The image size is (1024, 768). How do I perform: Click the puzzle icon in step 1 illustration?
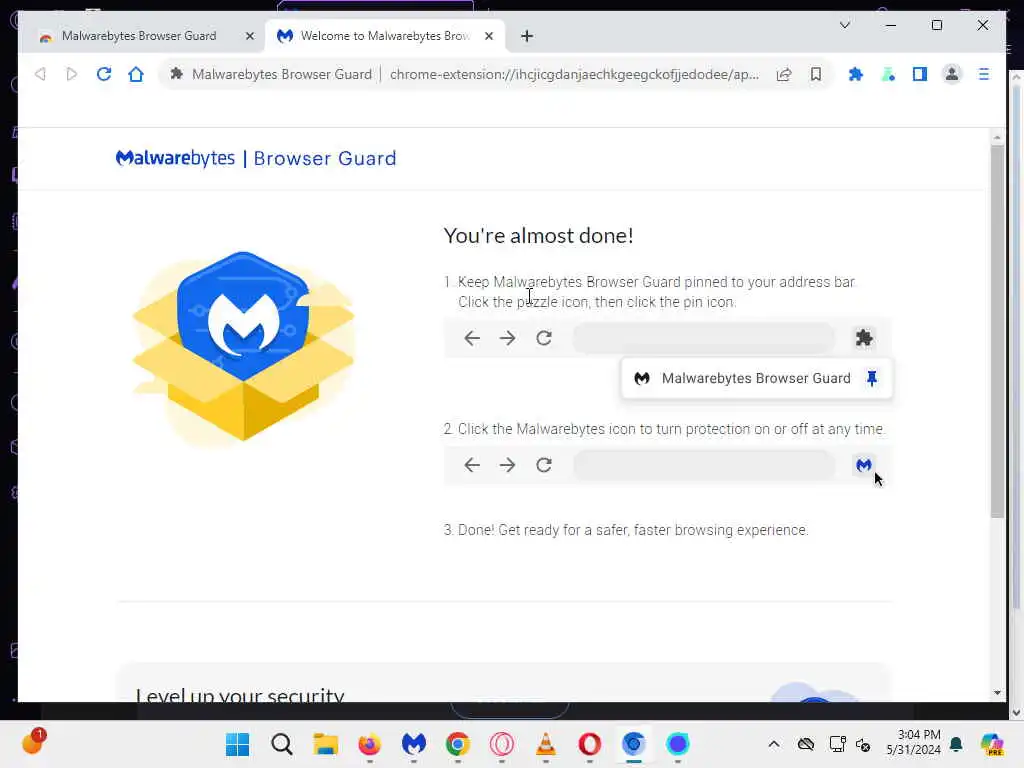coord(864,338)
